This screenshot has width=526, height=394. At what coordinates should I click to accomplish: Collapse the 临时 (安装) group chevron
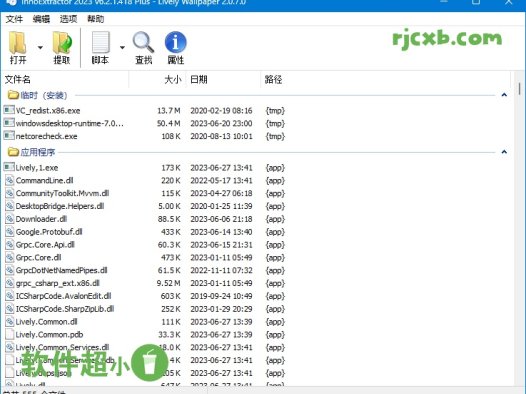click(x=504, y=95)
